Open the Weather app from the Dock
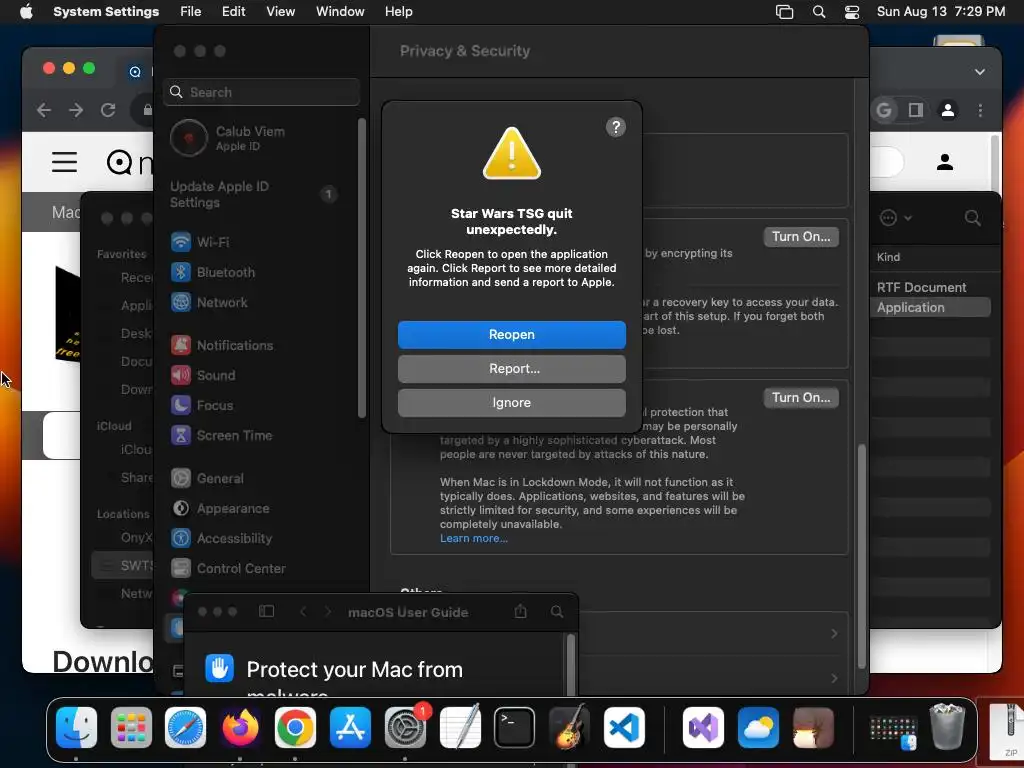This screenshot has width=1024, height=768. tap(758, 728)
